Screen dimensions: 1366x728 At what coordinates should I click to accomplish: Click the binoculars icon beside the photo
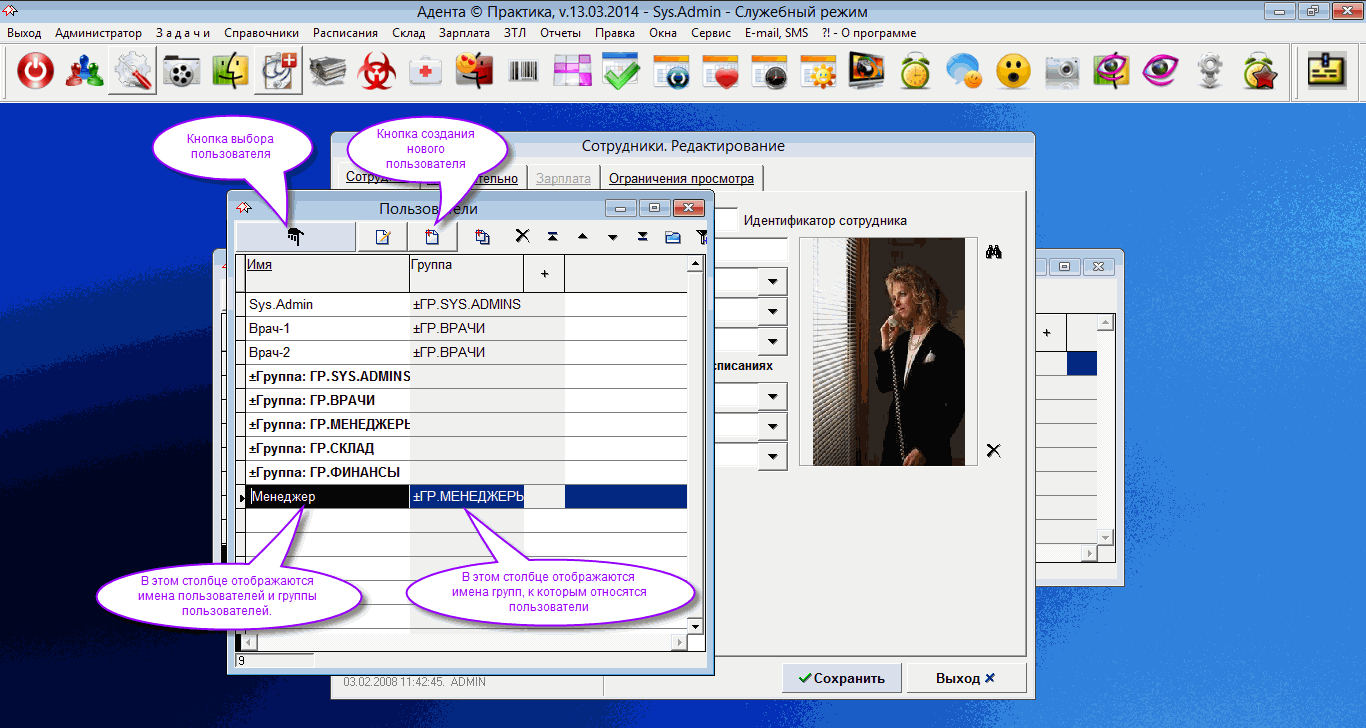pos(993,252)
